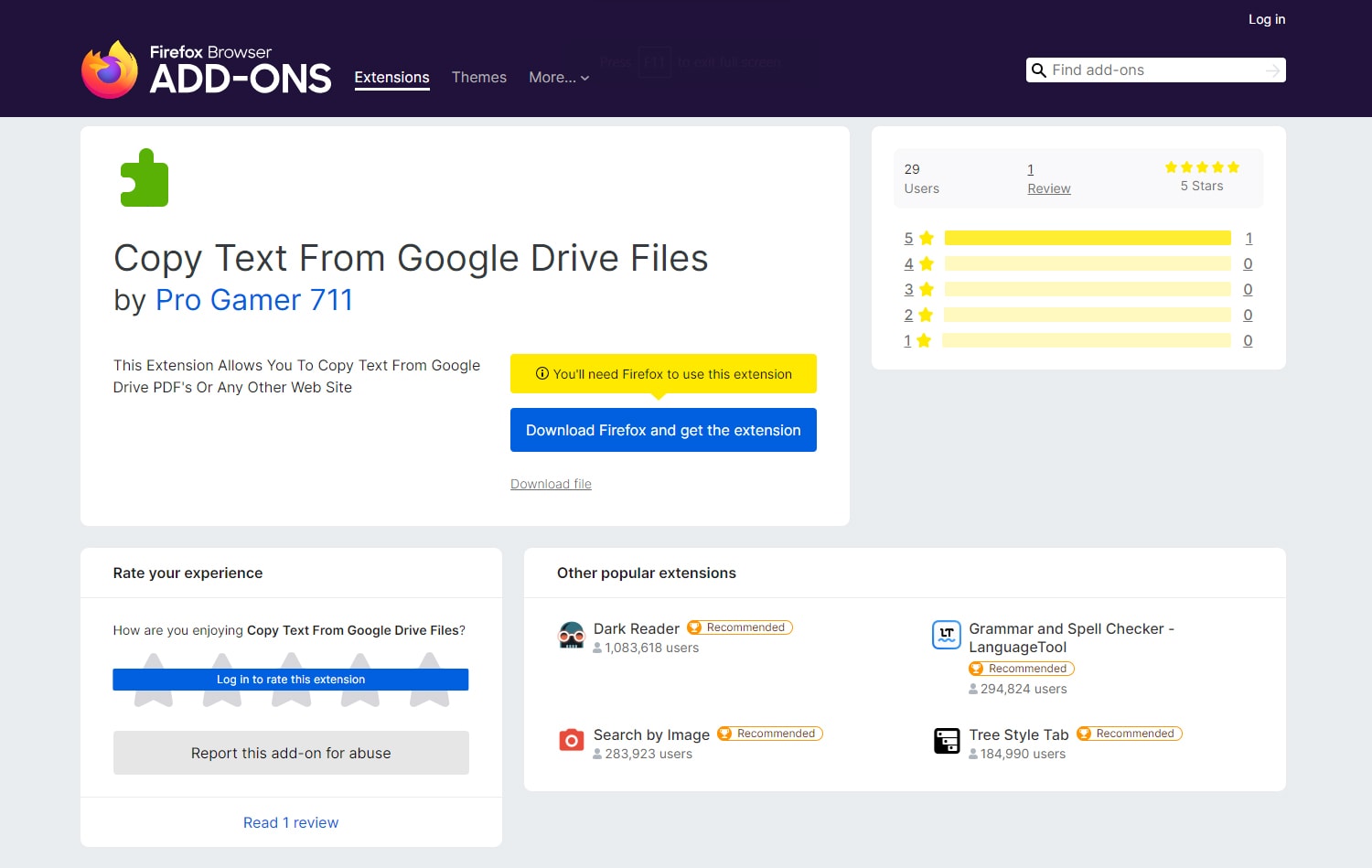
Task: Click the Log in link
Action: click(1267, 19)
